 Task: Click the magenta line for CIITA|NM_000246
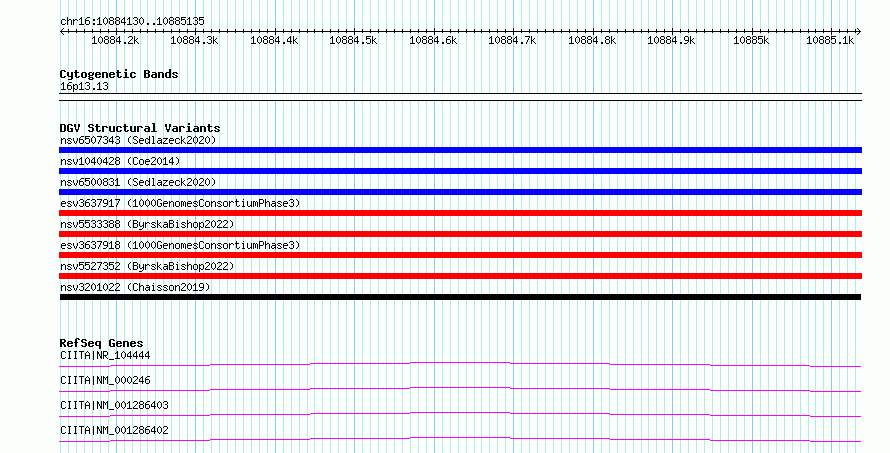[x=460, y=389]
